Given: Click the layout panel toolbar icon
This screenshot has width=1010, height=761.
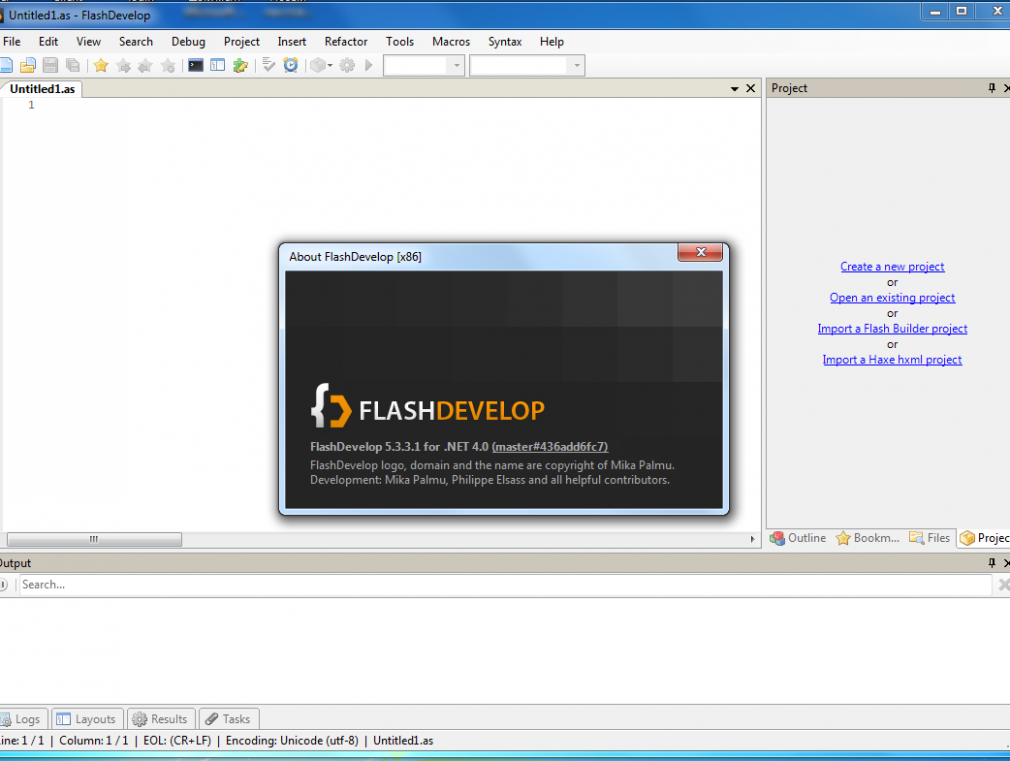Looking at the screenshot, I should pyautogui.click(x=218, y=65).
